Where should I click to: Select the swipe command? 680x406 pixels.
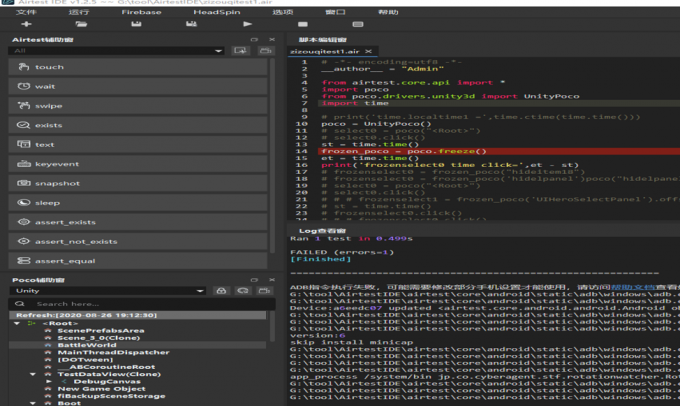tap(138, 106)
